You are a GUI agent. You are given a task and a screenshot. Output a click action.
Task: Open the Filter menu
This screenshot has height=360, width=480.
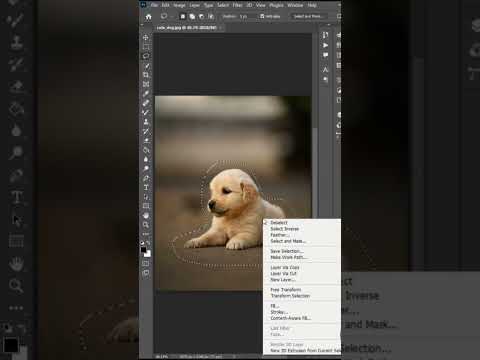(x=237, y=5)
